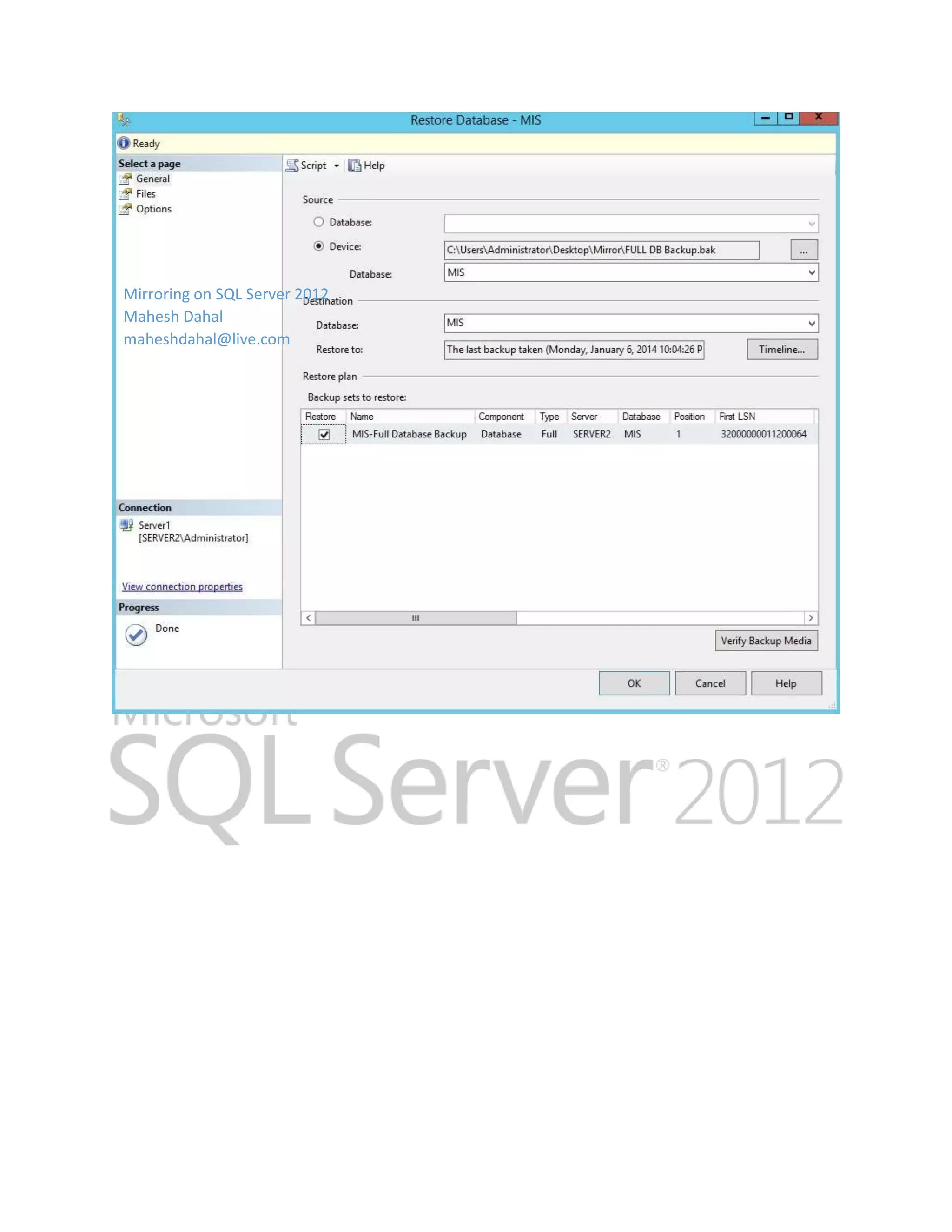
Task: Click the horizontal scrollbar left arrow
Action: click(x=308, y=618)
